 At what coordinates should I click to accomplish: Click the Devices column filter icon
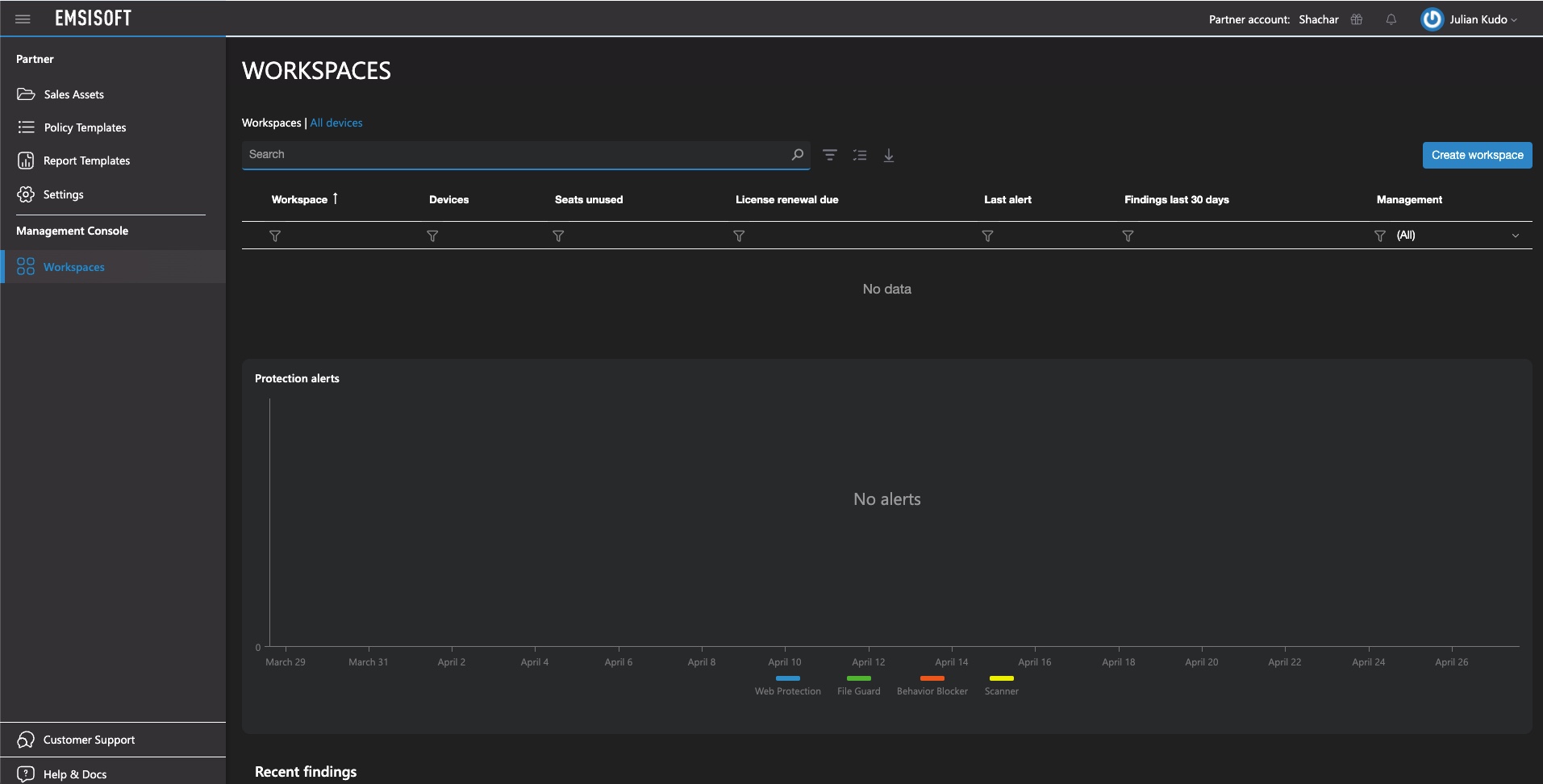tap(432, 236)
